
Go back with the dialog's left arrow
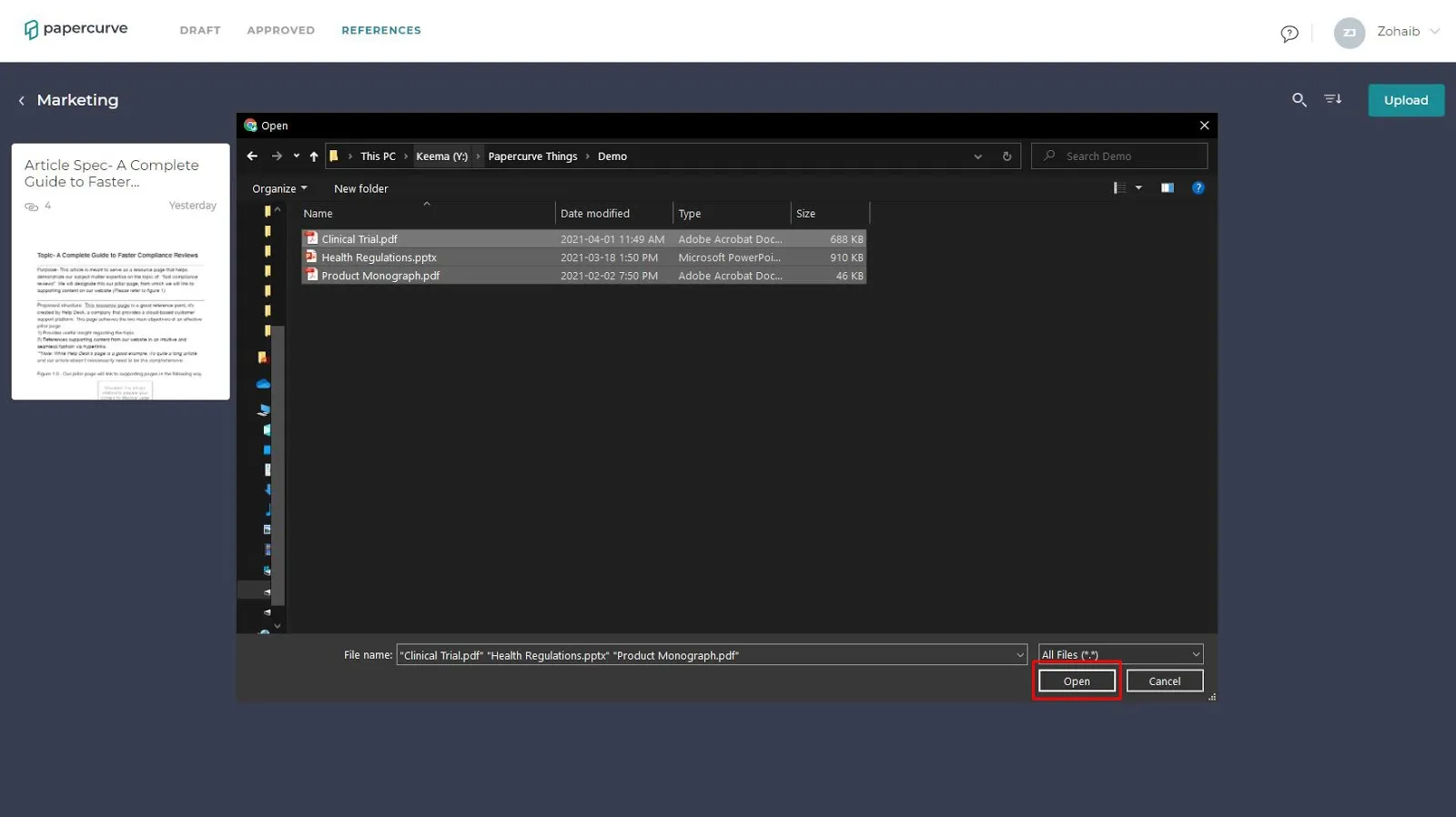click(x=252, y=156)
